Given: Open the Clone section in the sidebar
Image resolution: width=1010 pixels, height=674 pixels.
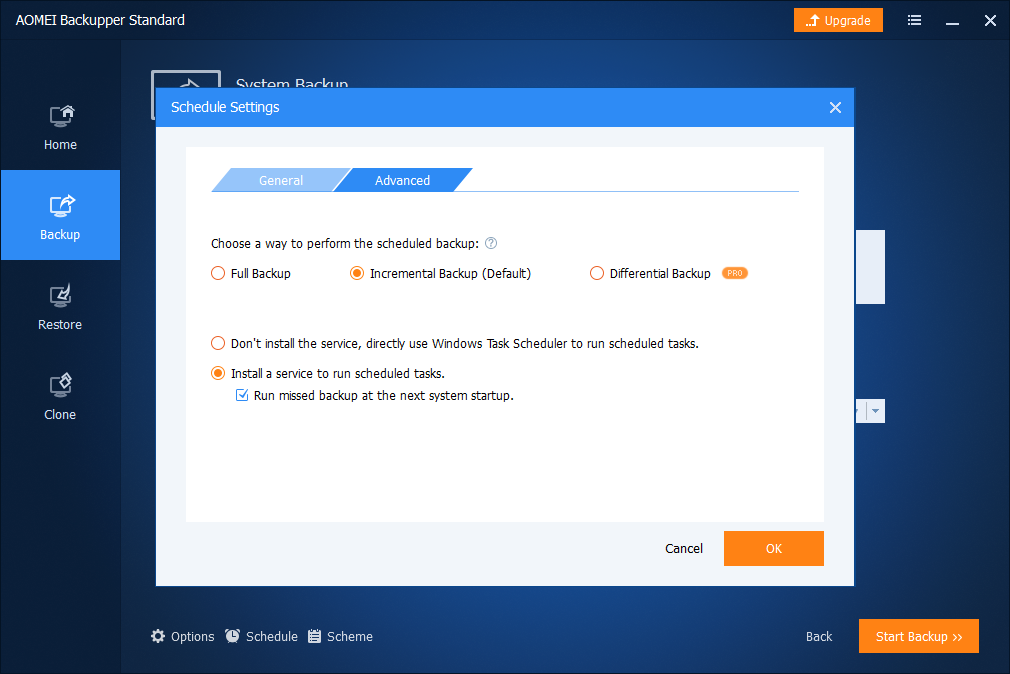Looking at the screenshot, I should [60, 397].
